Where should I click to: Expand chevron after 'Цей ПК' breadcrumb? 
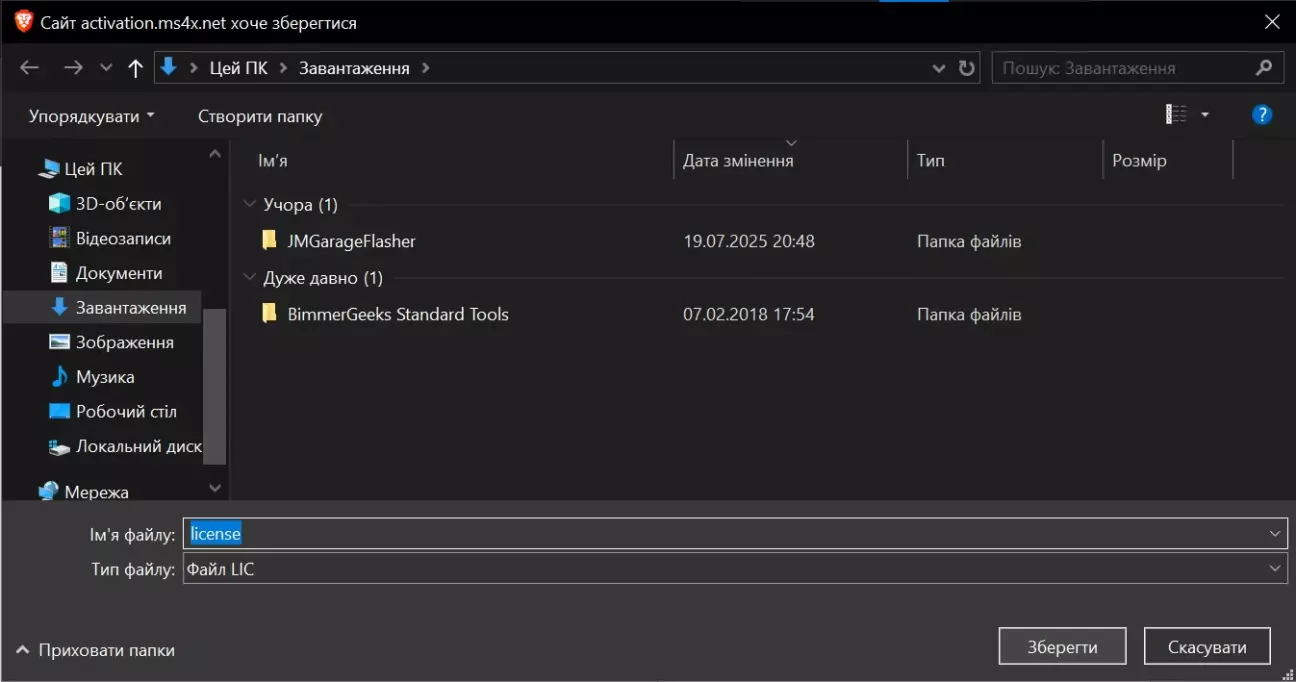[x=283, y=68]
